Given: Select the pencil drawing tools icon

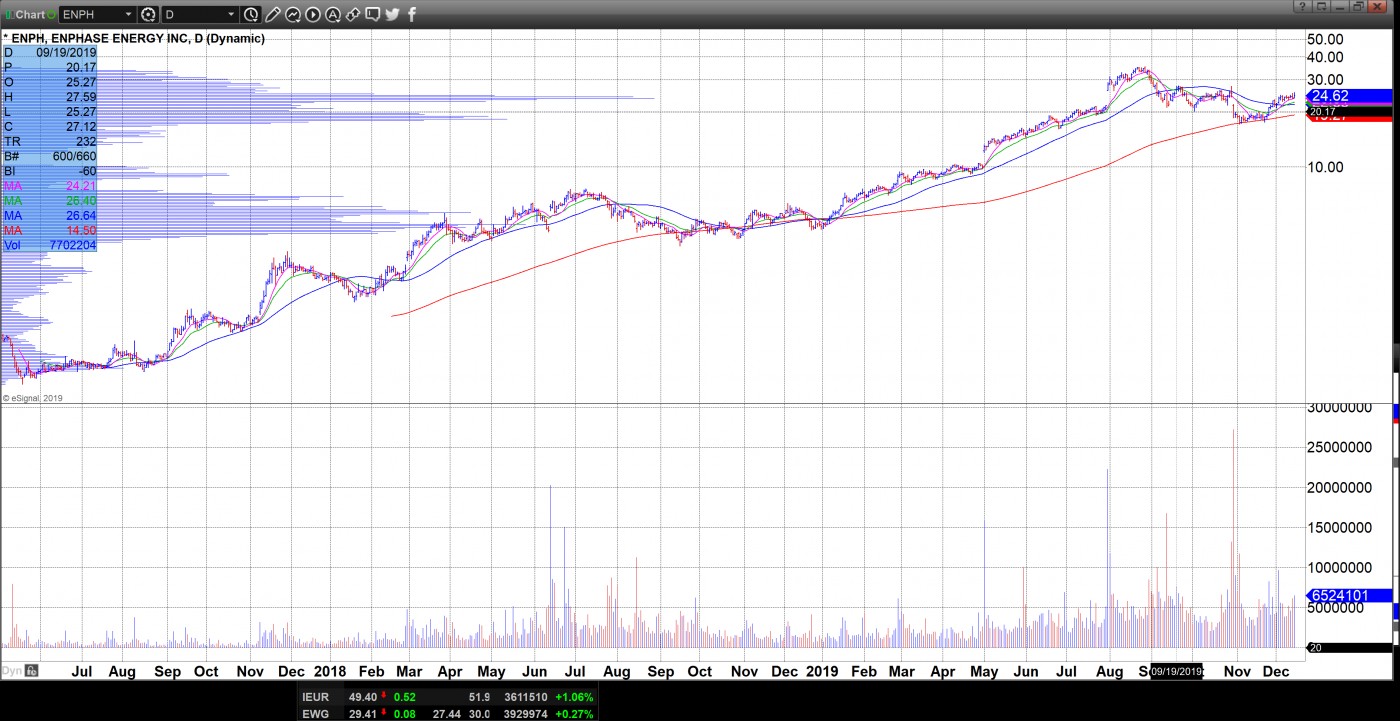Looking at the screenshot, I should point(273,14).
